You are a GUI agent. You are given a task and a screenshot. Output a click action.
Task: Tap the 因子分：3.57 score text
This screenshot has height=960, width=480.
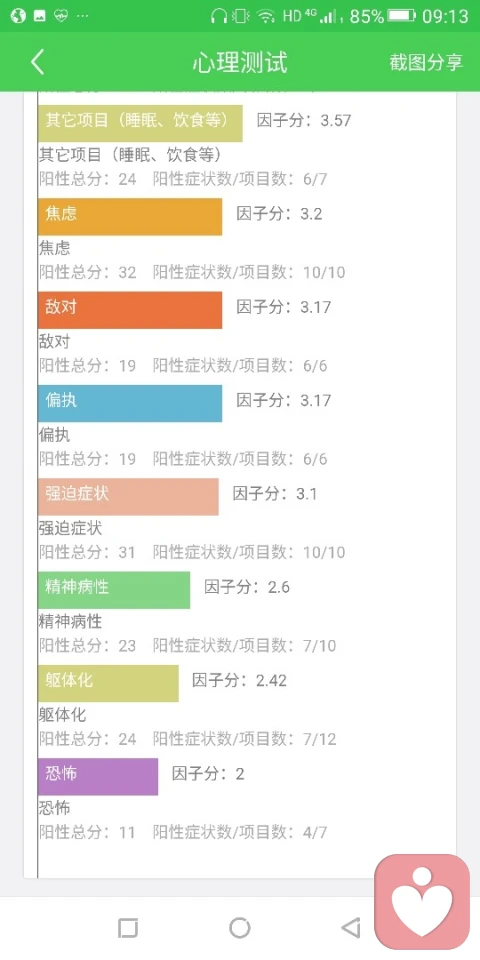pos(304,120)
